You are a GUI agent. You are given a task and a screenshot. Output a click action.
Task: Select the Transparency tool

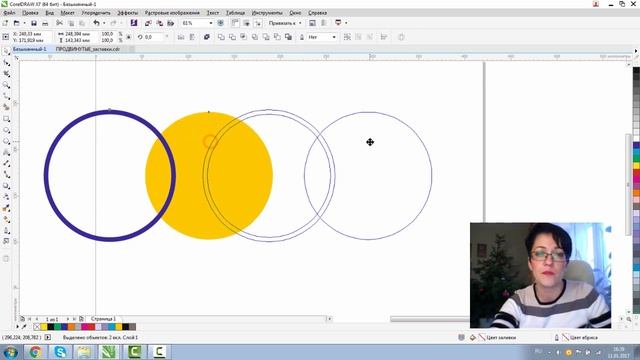[x=6, y=197]
